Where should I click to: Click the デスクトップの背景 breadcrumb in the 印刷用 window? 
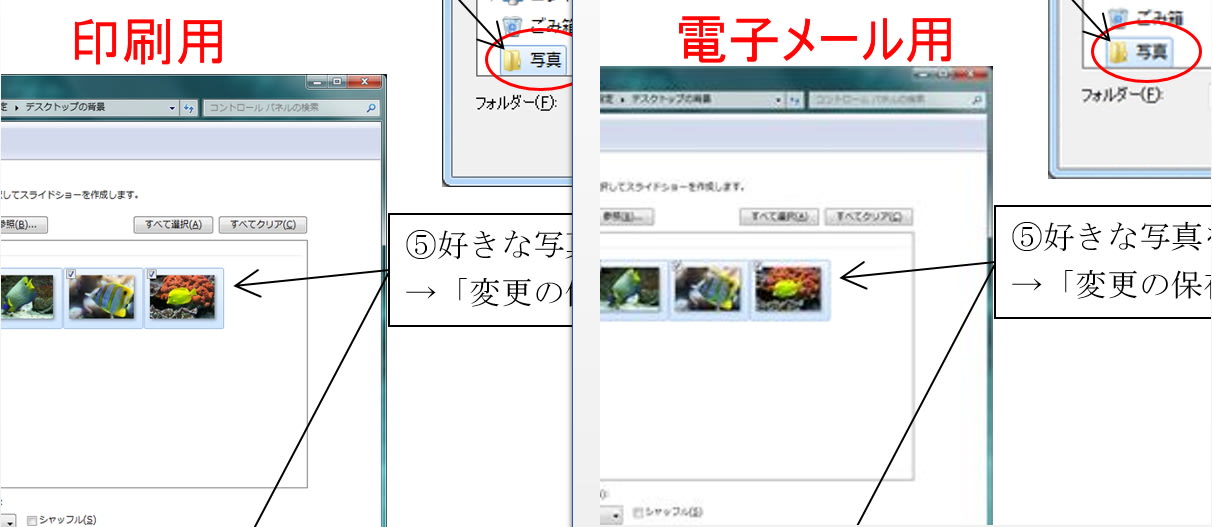tap(64, 108)
